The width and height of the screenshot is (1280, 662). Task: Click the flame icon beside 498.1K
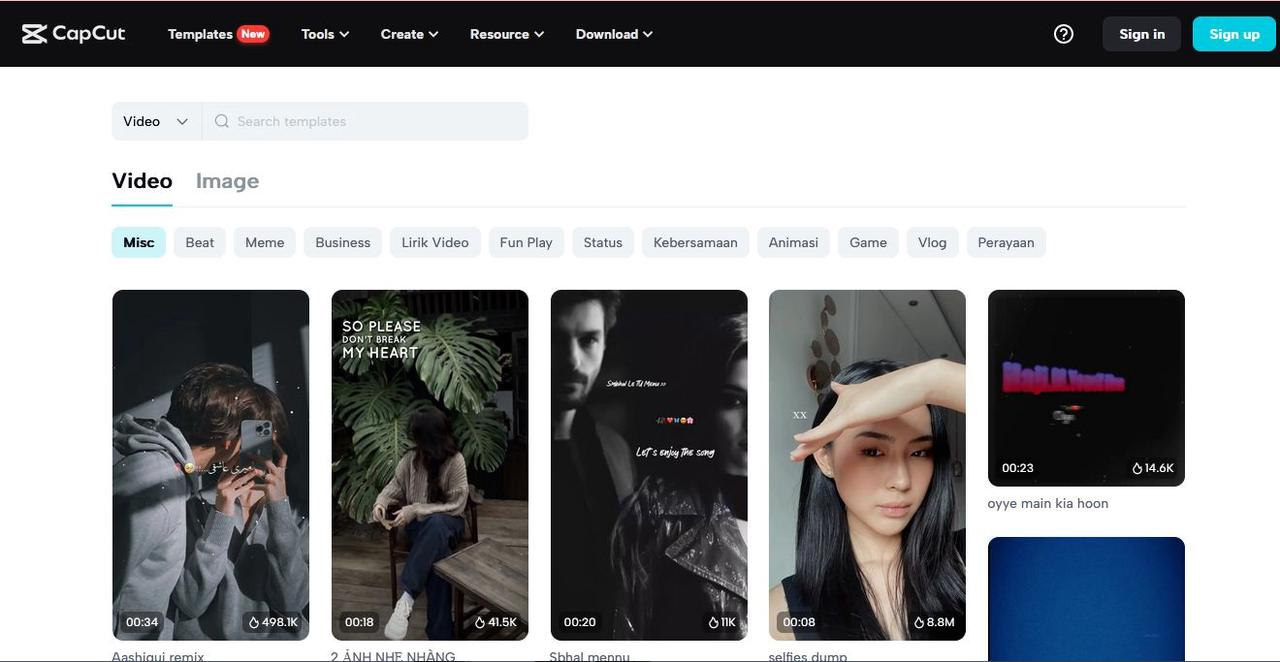tap(254, 622)
